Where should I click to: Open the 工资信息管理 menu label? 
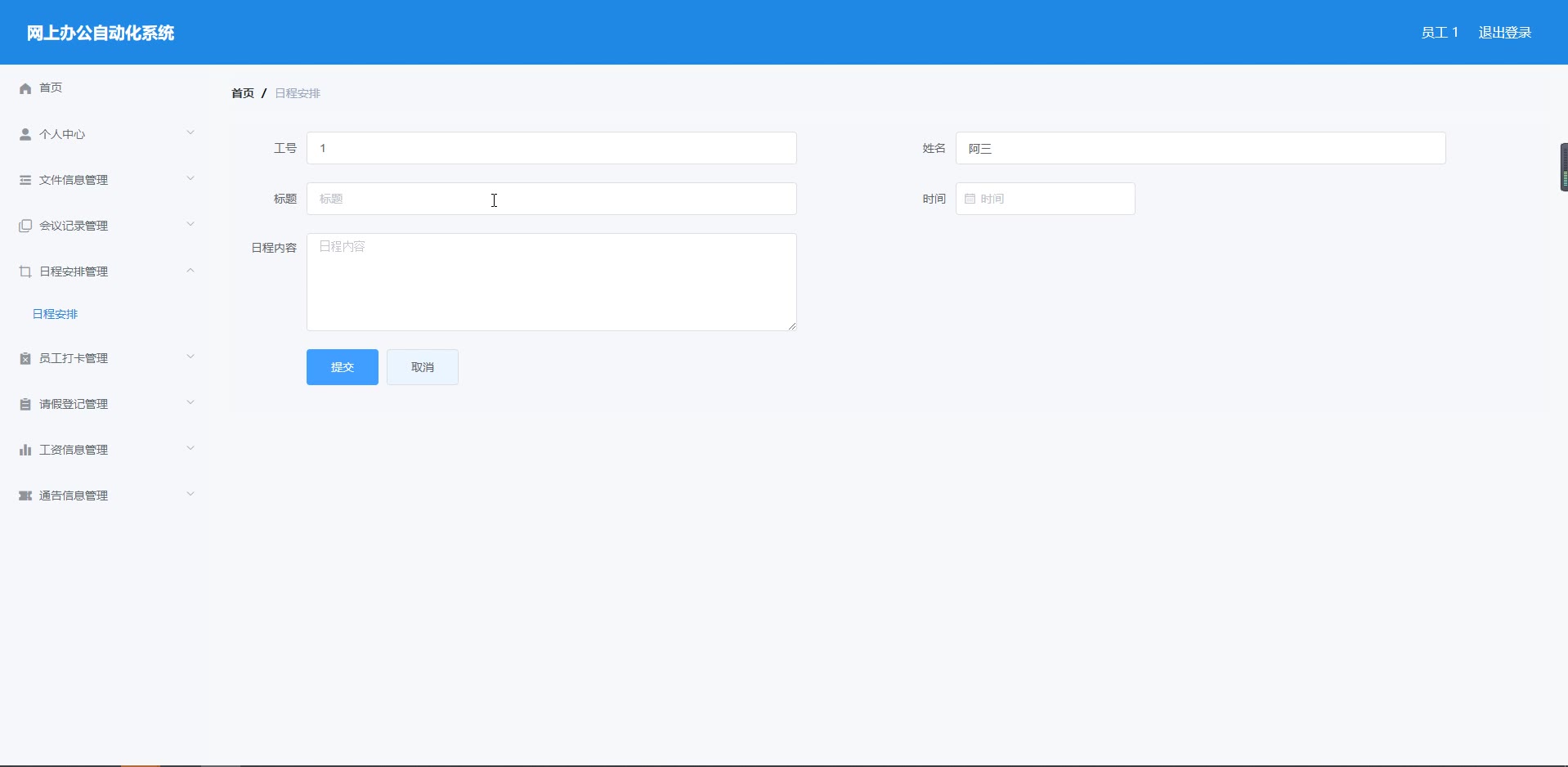pos(74,450)
